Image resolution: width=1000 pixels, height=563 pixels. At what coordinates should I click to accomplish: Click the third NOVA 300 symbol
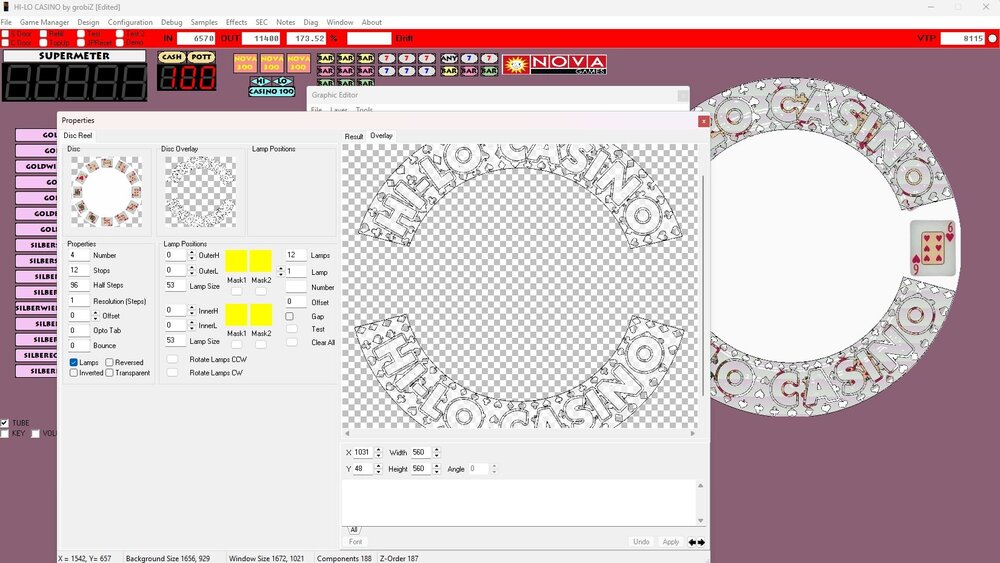tap(298, 62)
